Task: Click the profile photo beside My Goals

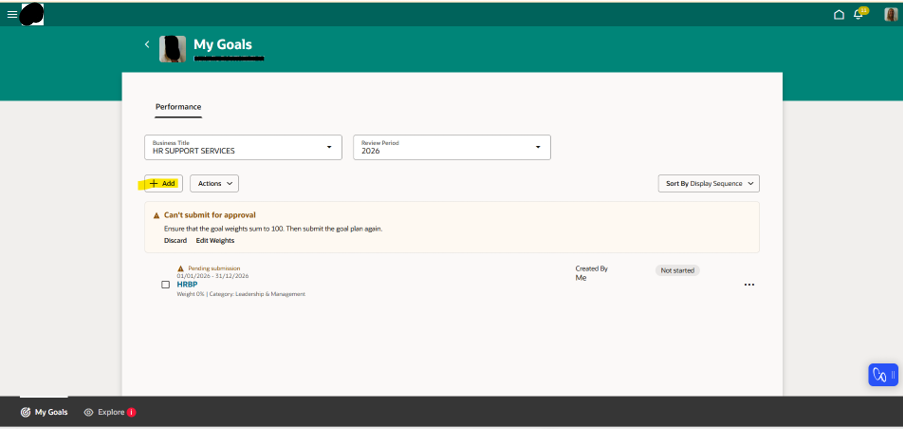Action: point(172,49)
